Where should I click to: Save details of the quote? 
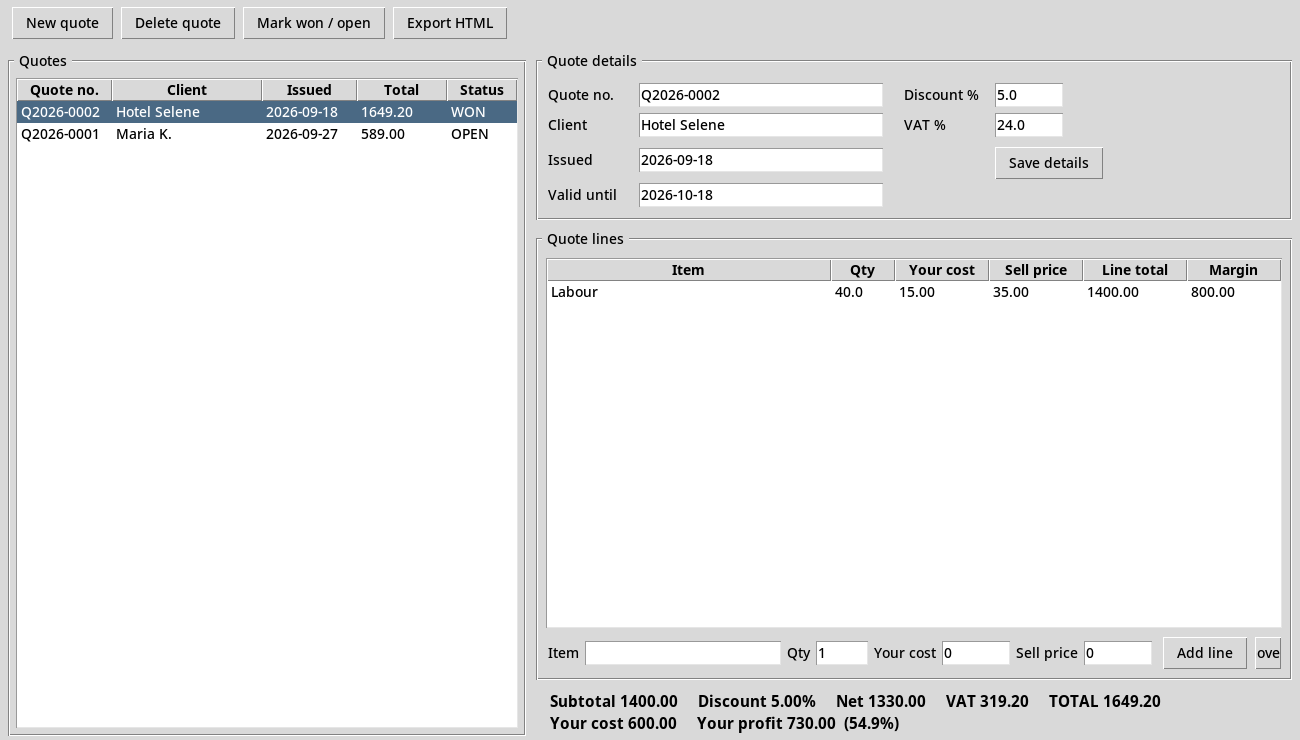pos(1049,163)
